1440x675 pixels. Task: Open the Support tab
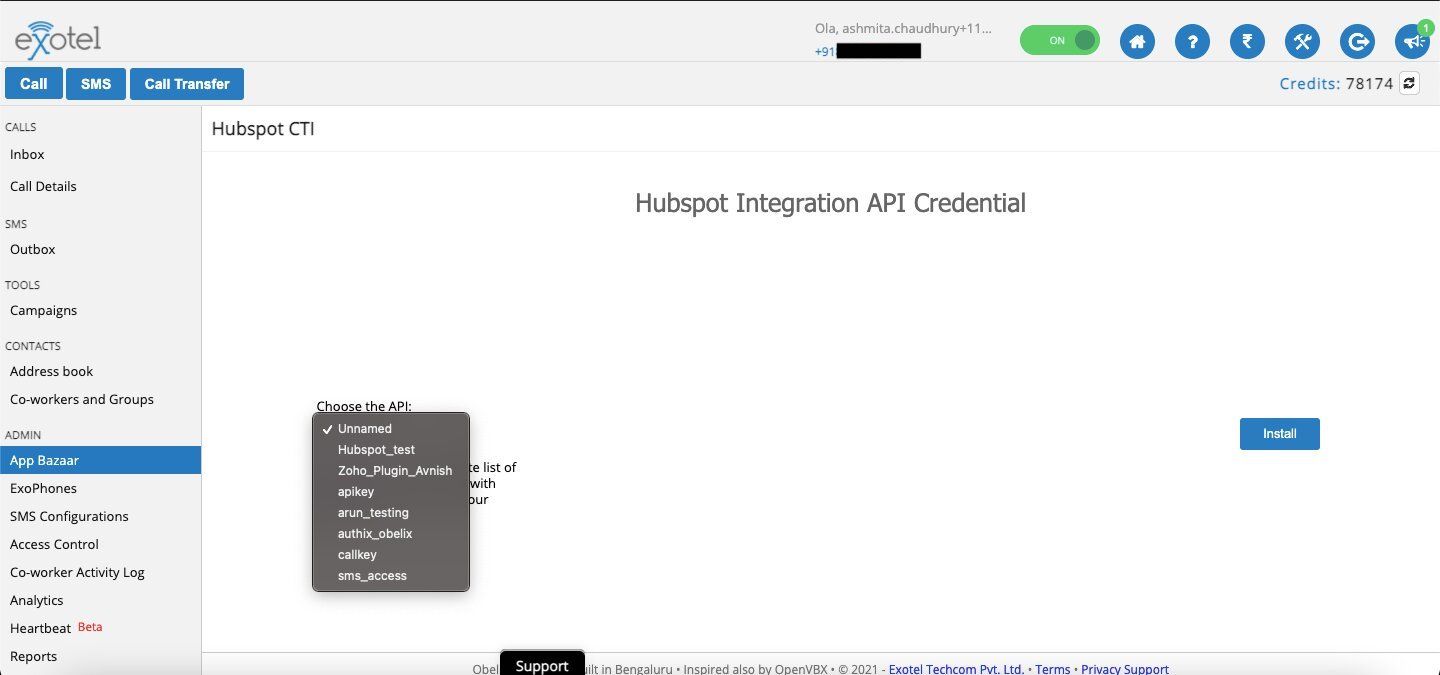click(542, 665)
